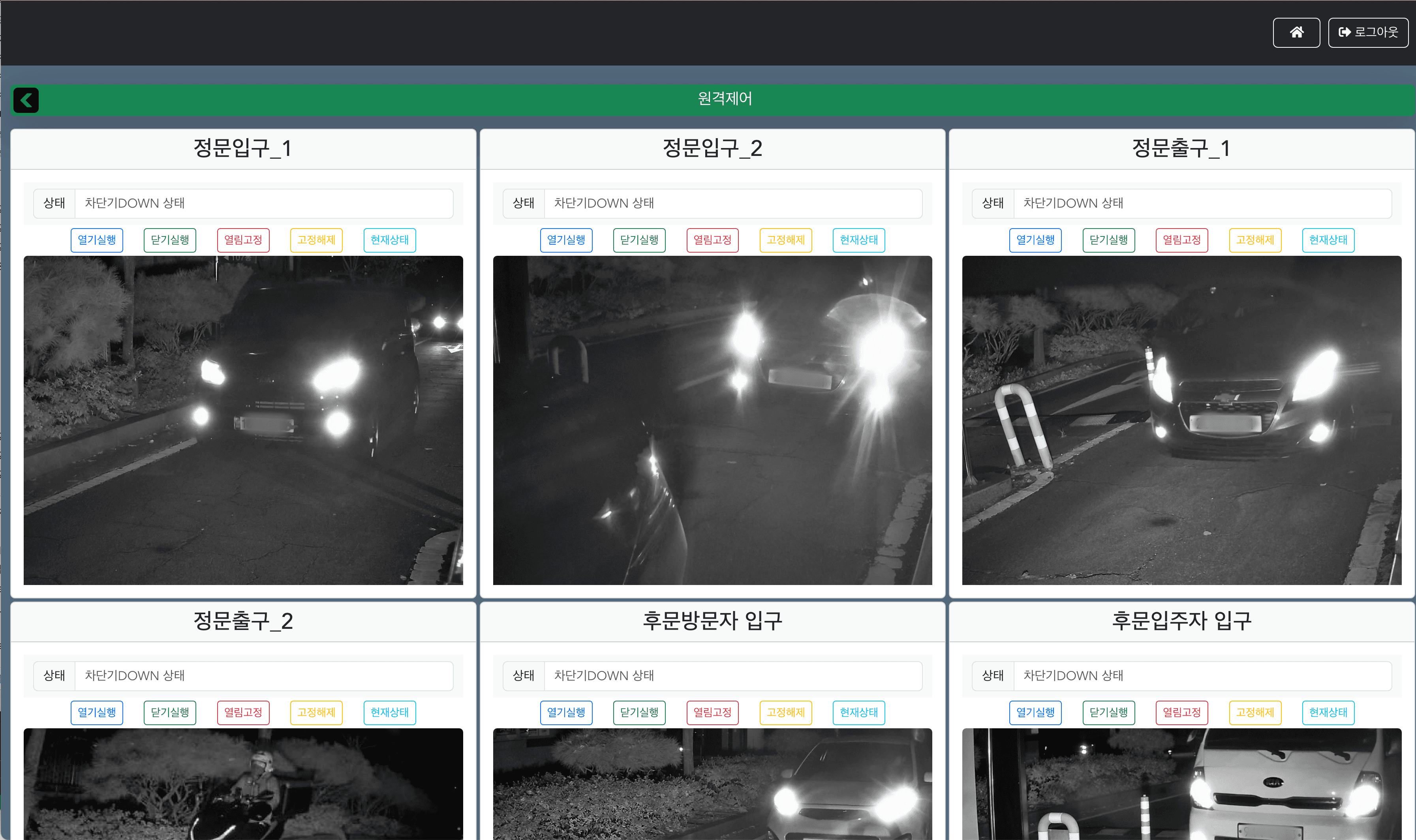This screenshot has height=840, width=1416.
Task: Click the home icon button
Action: pos(1296,32)
